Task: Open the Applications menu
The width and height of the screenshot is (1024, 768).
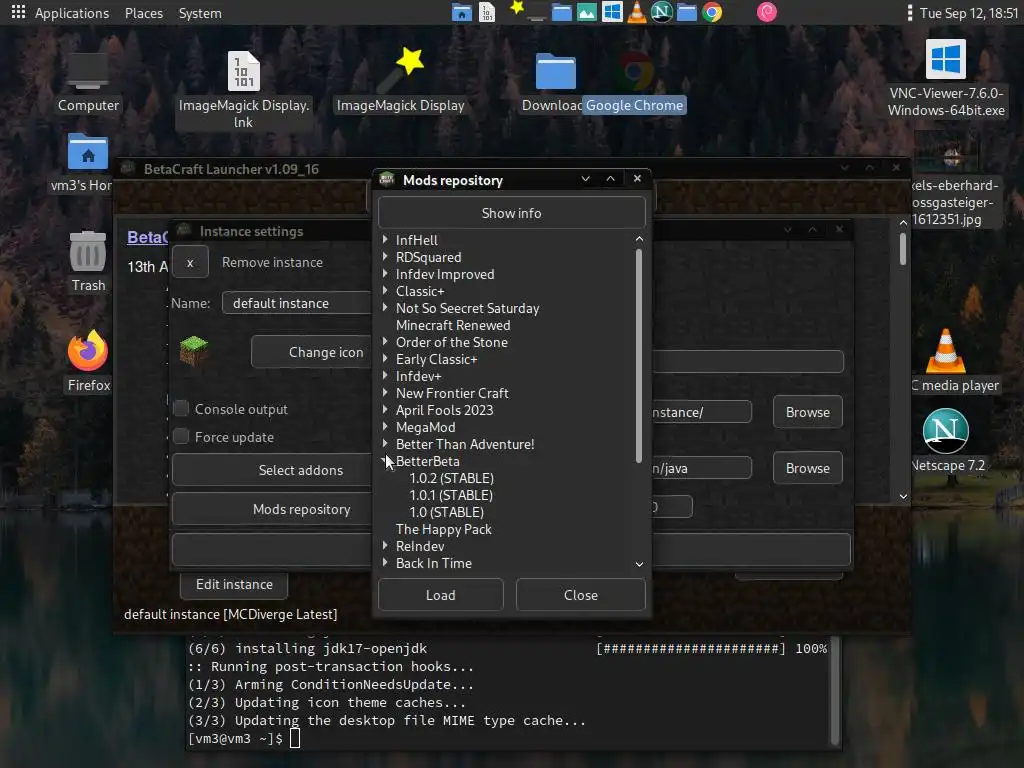Action: [x=72, y=13]
